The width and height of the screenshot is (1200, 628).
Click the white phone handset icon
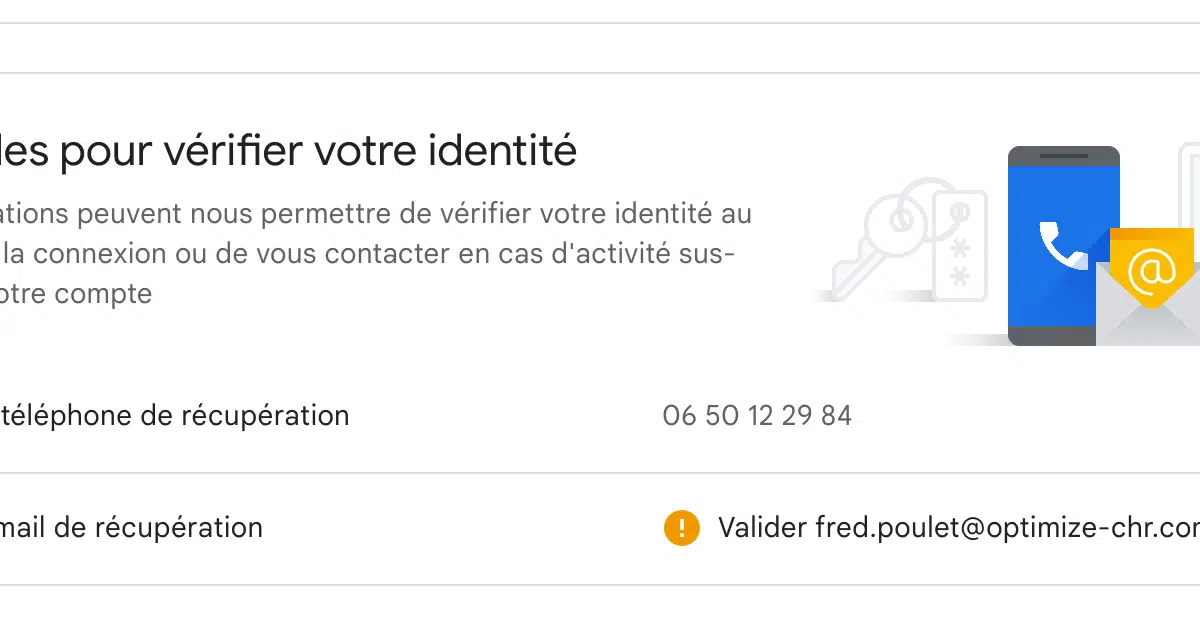pos(1060,246)
